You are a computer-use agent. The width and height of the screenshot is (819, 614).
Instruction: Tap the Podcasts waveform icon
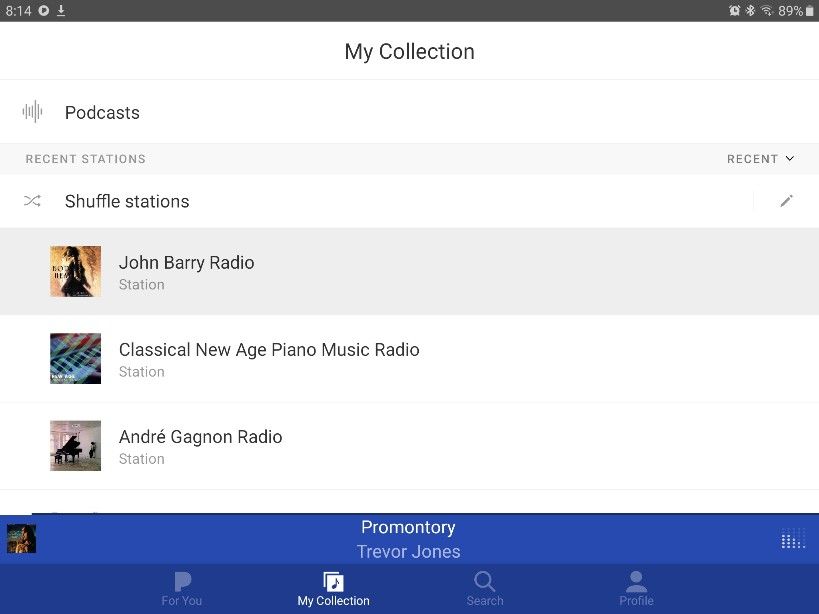(33, 112)
